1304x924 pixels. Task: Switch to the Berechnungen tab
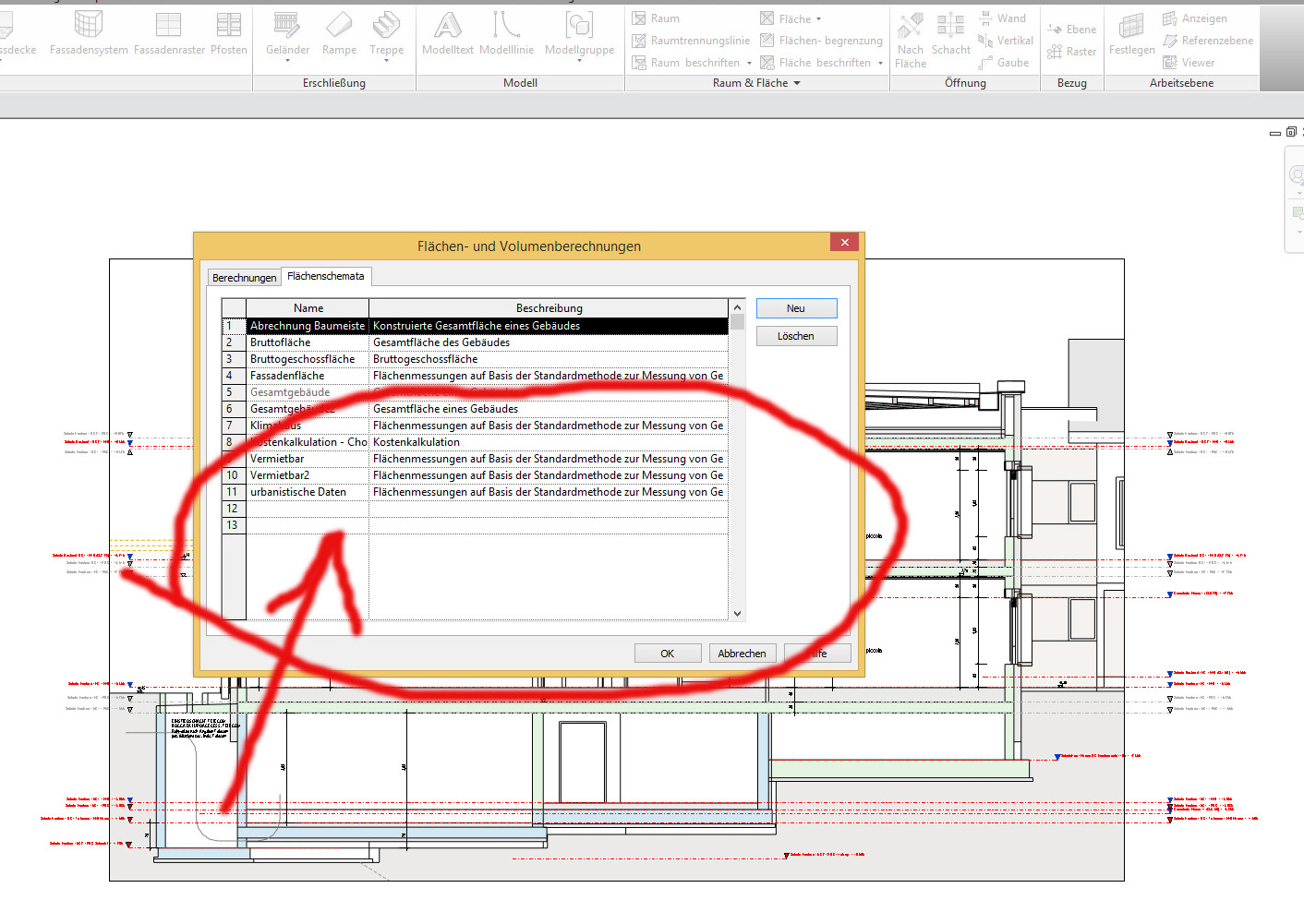(x=244, y=277)
